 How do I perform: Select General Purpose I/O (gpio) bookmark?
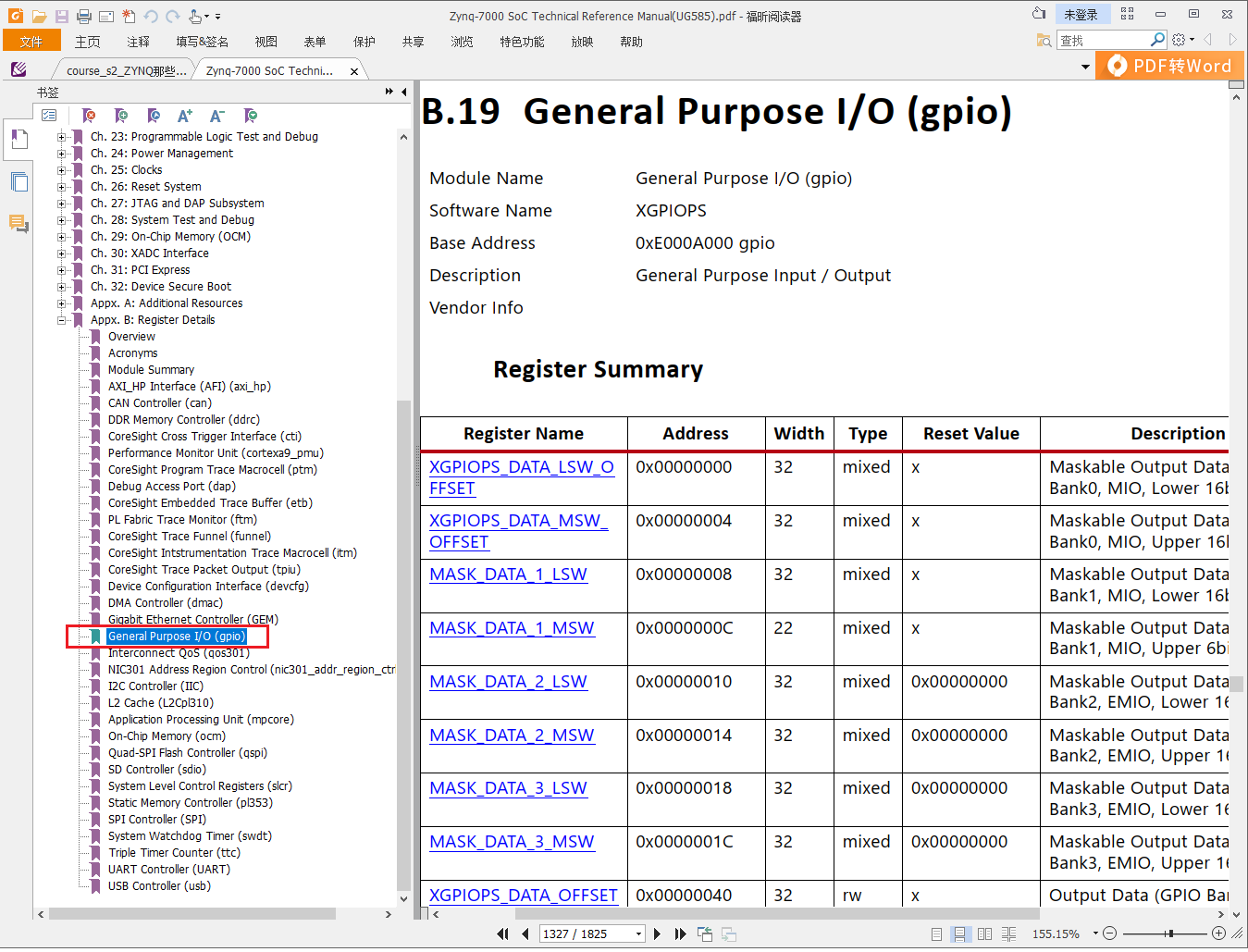(x=176, y=637)
